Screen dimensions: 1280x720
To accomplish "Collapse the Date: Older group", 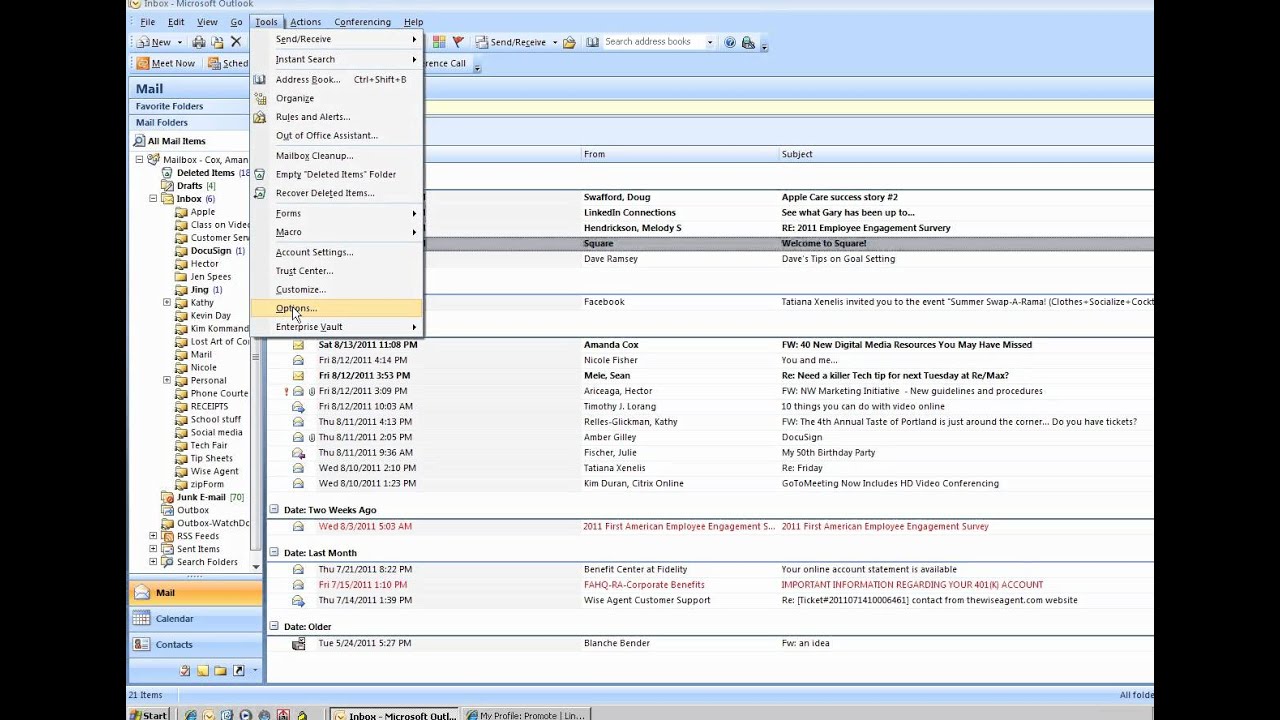I will [273, 627].
